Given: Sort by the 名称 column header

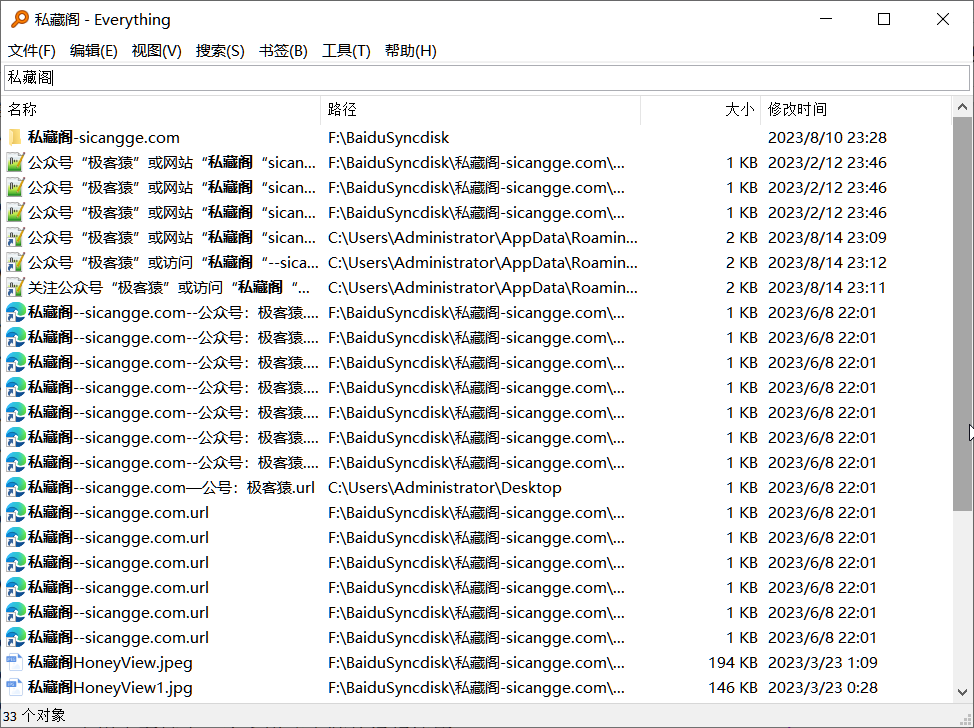Looking at the screenshot, I should [162, 109].
